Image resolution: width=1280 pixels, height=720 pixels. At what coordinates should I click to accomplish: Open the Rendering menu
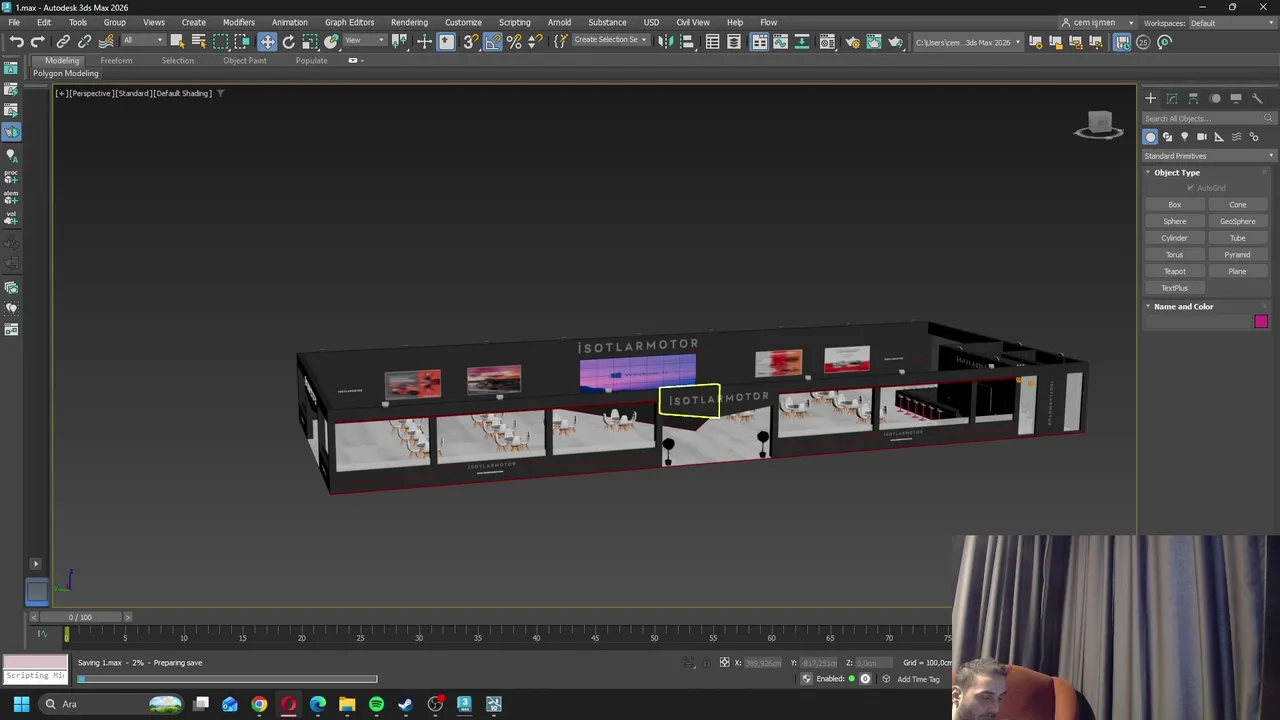[x=409, y=22]
